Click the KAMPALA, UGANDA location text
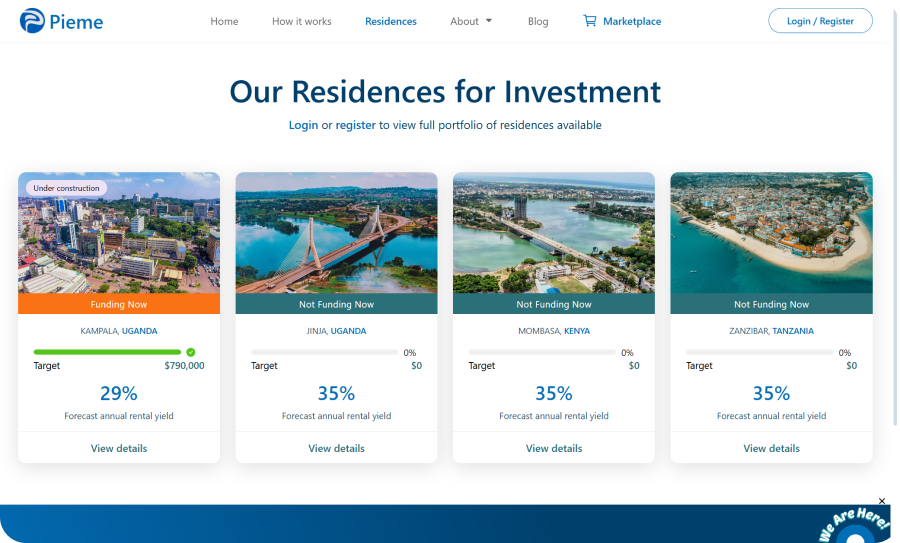Screen dimensions: 900x543 119,331
